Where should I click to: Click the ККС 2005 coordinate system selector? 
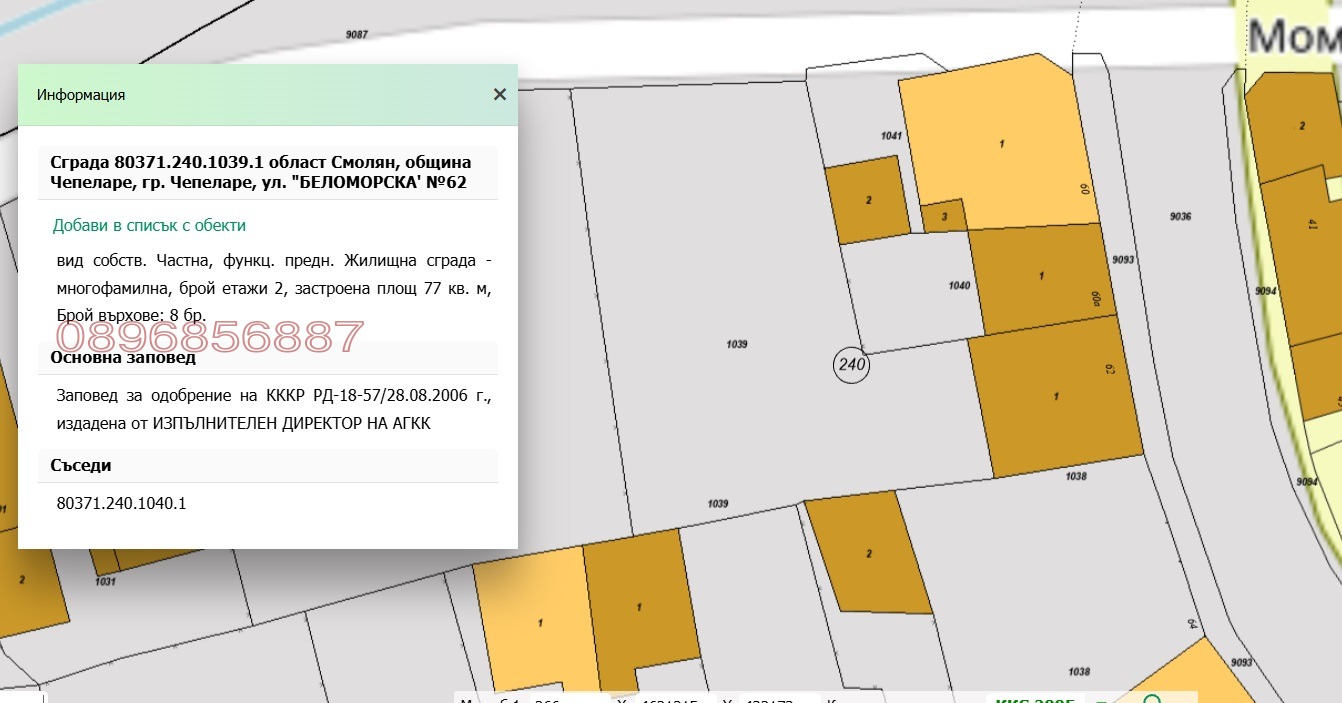click(1031, 699)
